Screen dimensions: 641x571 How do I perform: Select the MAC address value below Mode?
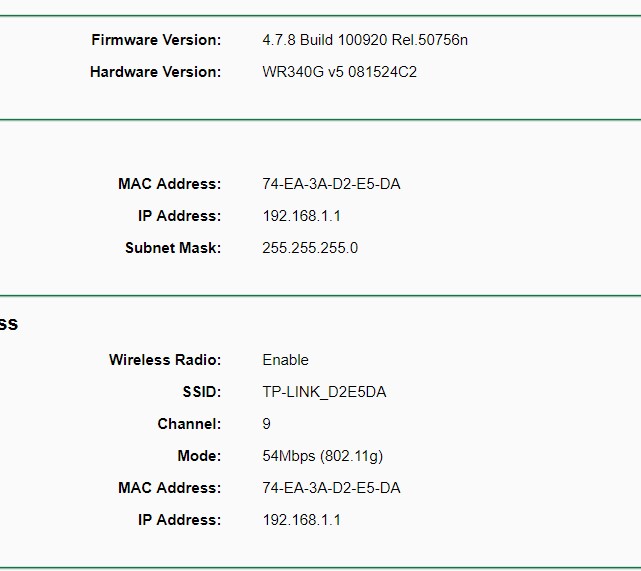(x=331, y=488)
